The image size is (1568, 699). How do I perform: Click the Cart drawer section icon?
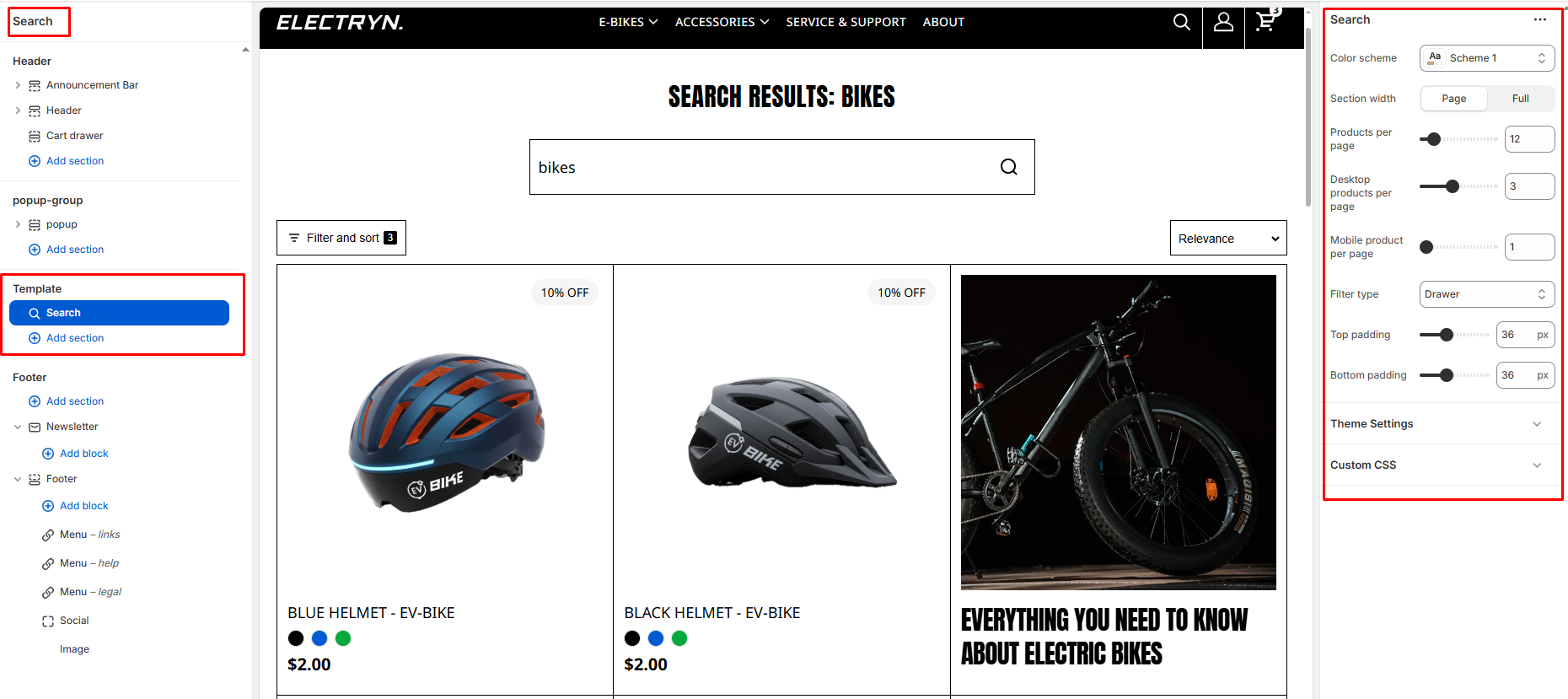pos(35,136)
